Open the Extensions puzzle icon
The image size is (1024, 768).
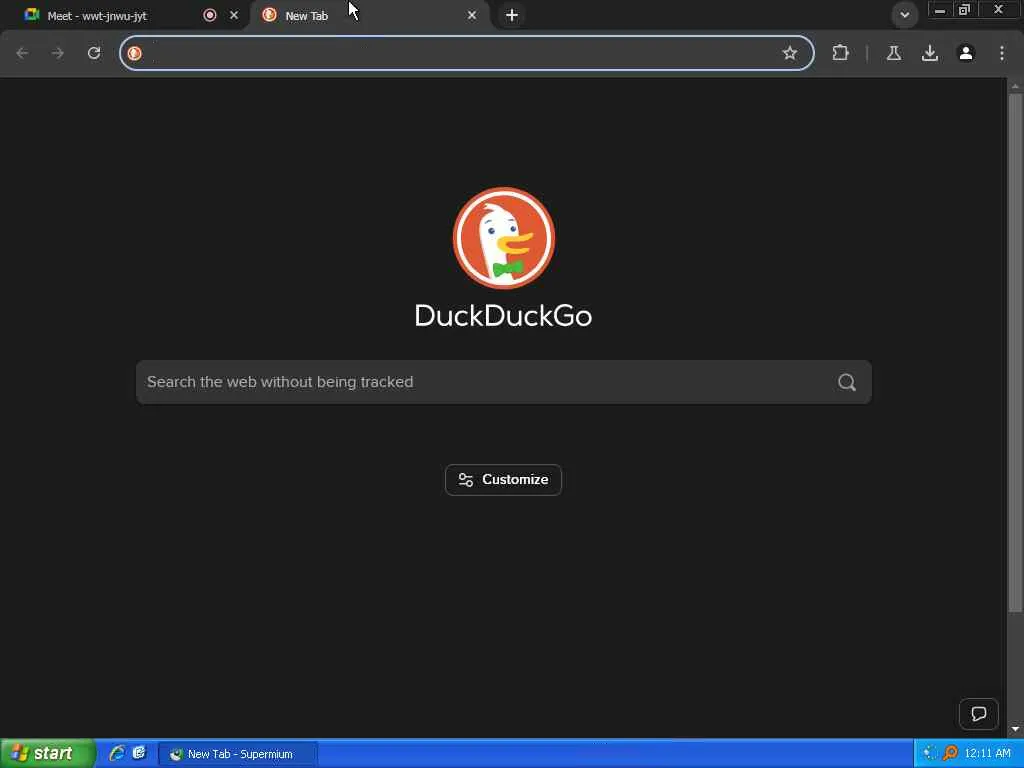(840, 53)
